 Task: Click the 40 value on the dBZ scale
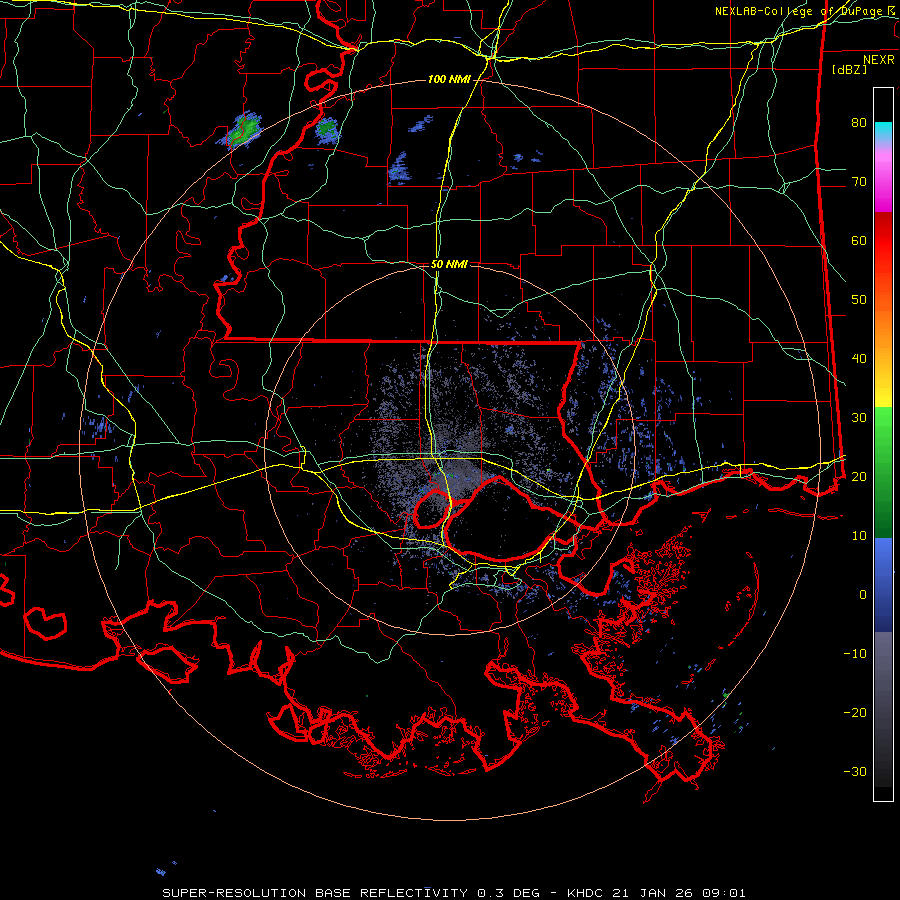[x=859, y=359]
